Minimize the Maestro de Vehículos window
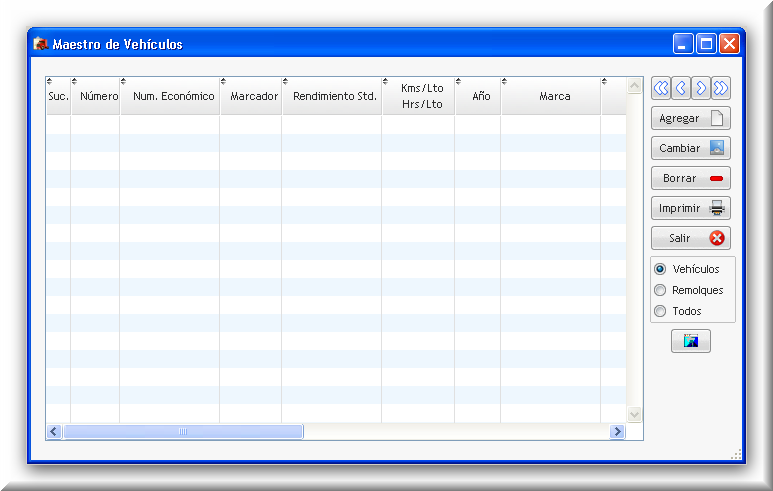Image resolution: width=773 pixels, height=491 pixels. pos(683,44)
